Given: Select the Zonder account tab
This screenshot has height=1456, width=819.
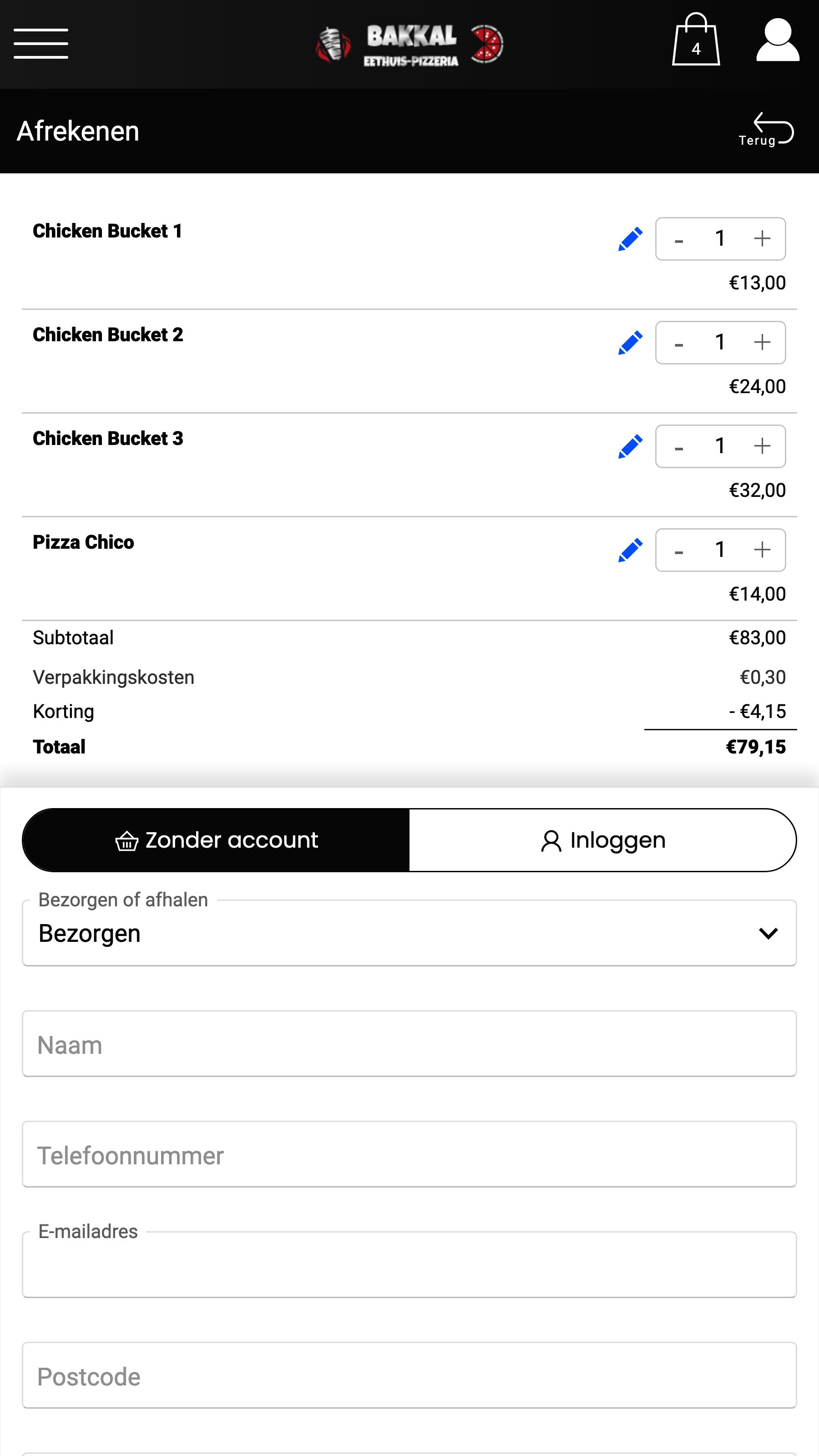Looking at the screenshot, I should [x=216, y=840].
